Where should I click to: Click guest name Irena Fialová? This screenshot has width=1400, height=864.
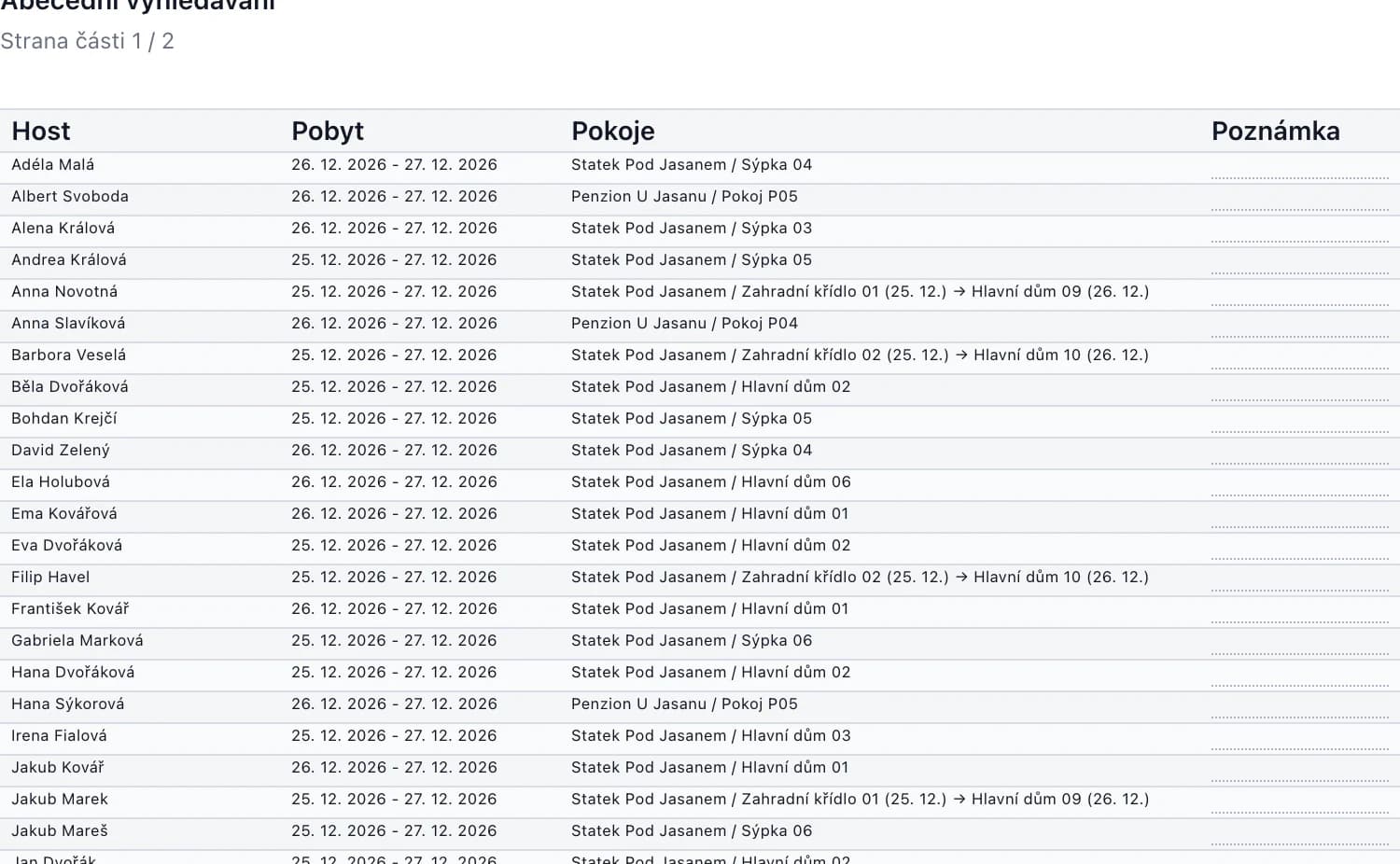point(59,736)
